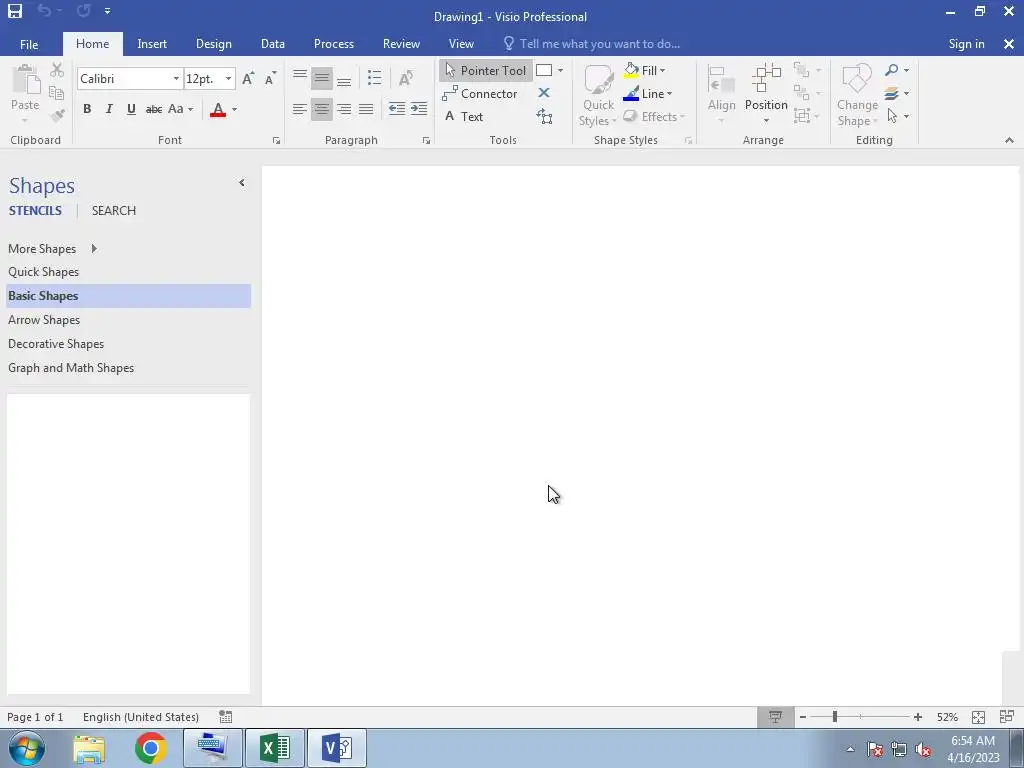Collapse the ribbon with the chevron
The width and height of the screenshot is (1024, 768).
[1009, 140]
